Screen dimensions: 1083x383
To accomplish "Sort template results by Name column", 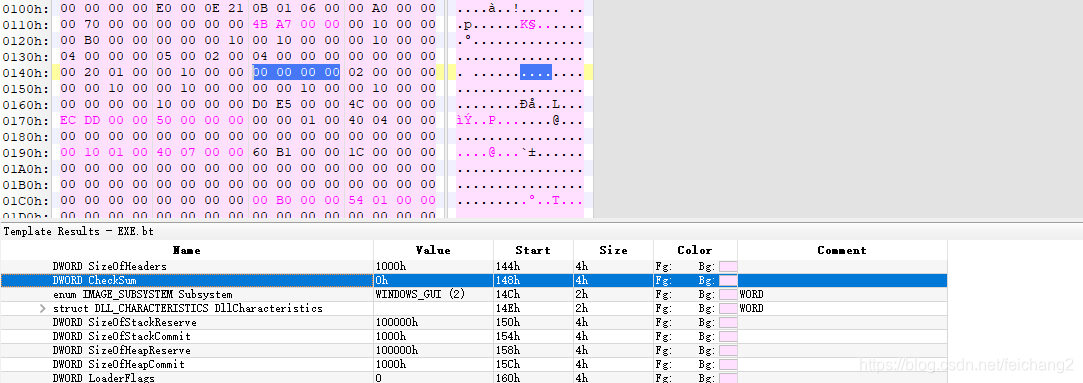I will [186, 251].
